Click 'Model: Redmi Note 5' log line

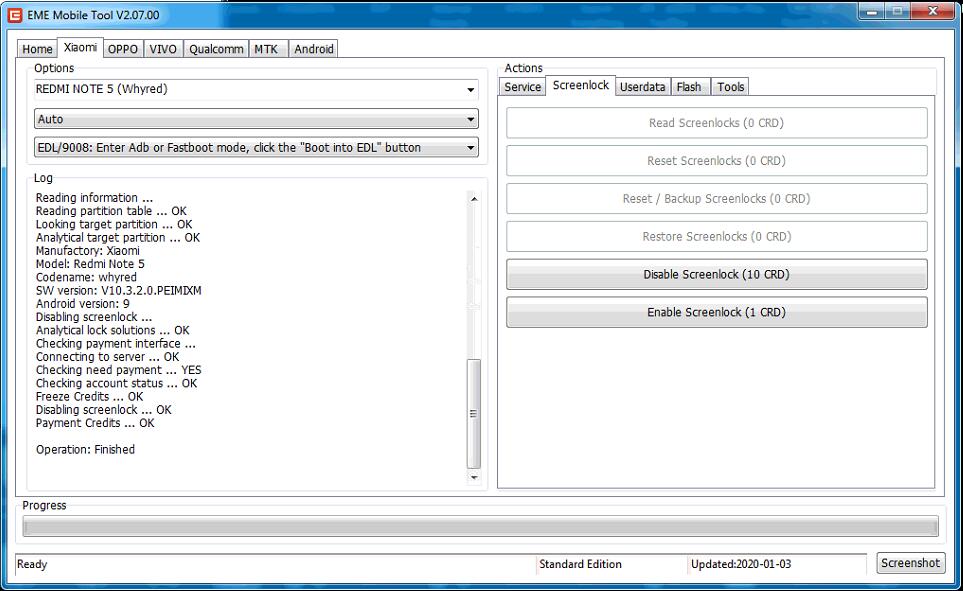coord(90,264)
